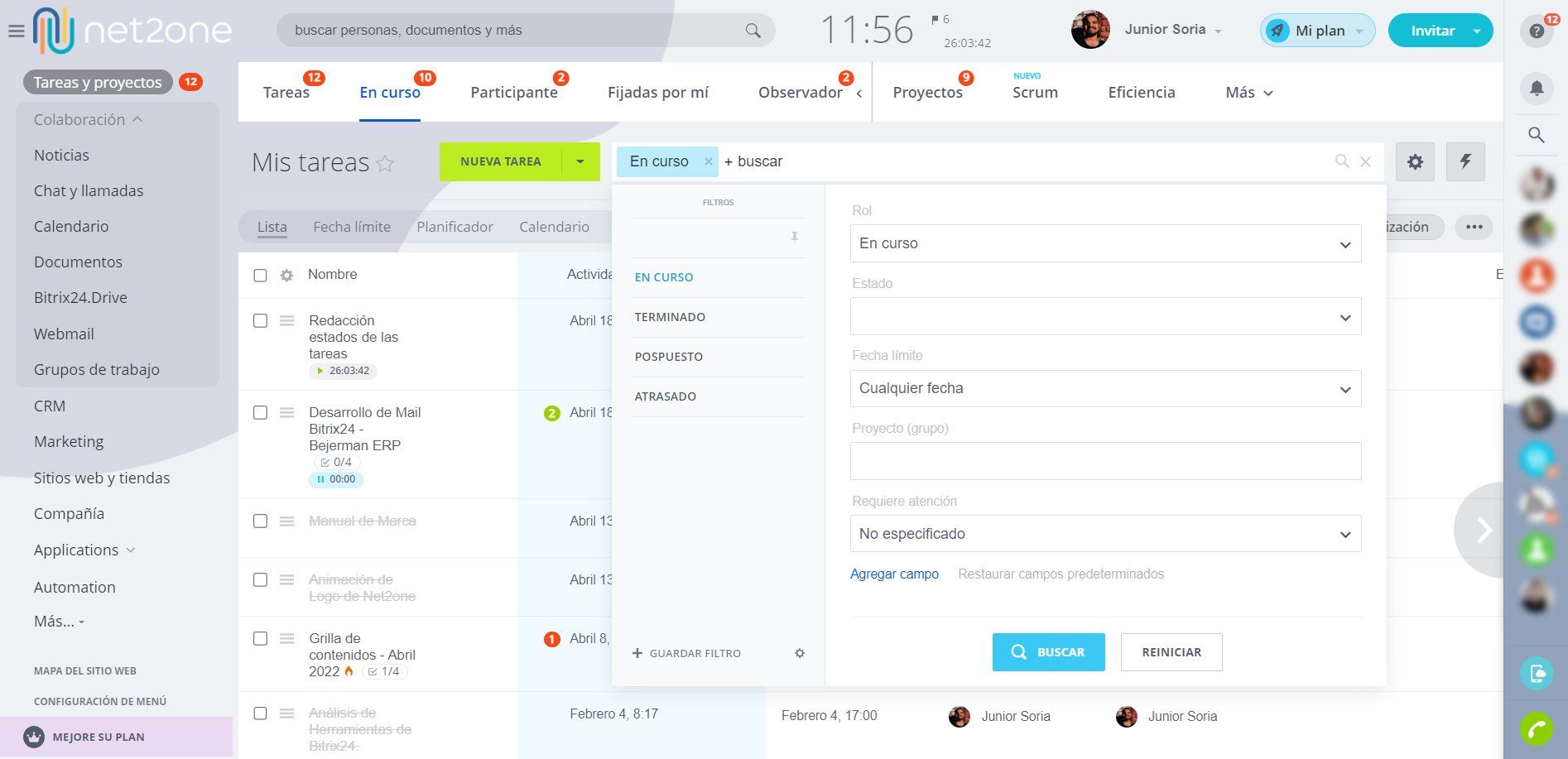Viewport: 1568px width, 759px height.
Task: Favorite Mis tareas with the star
Action: pyautogui.click(x=385, y=163)
